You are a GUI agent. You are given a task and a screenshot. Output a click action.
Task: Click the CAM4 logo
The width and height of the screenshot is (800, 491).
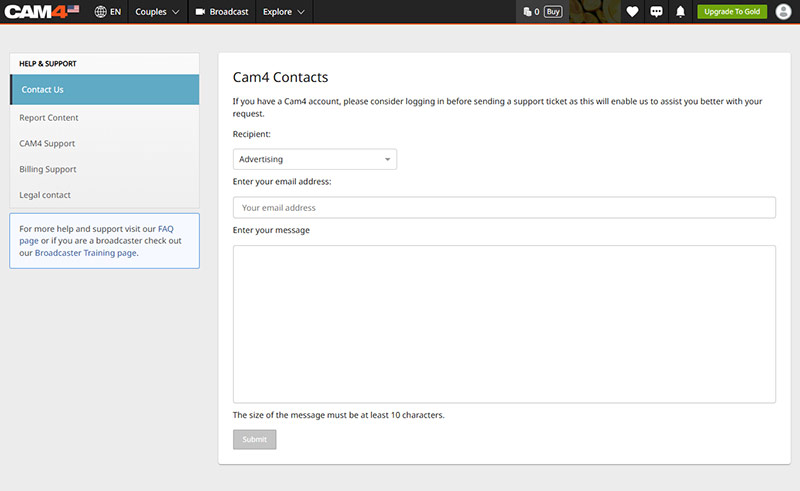coord(41,11)
